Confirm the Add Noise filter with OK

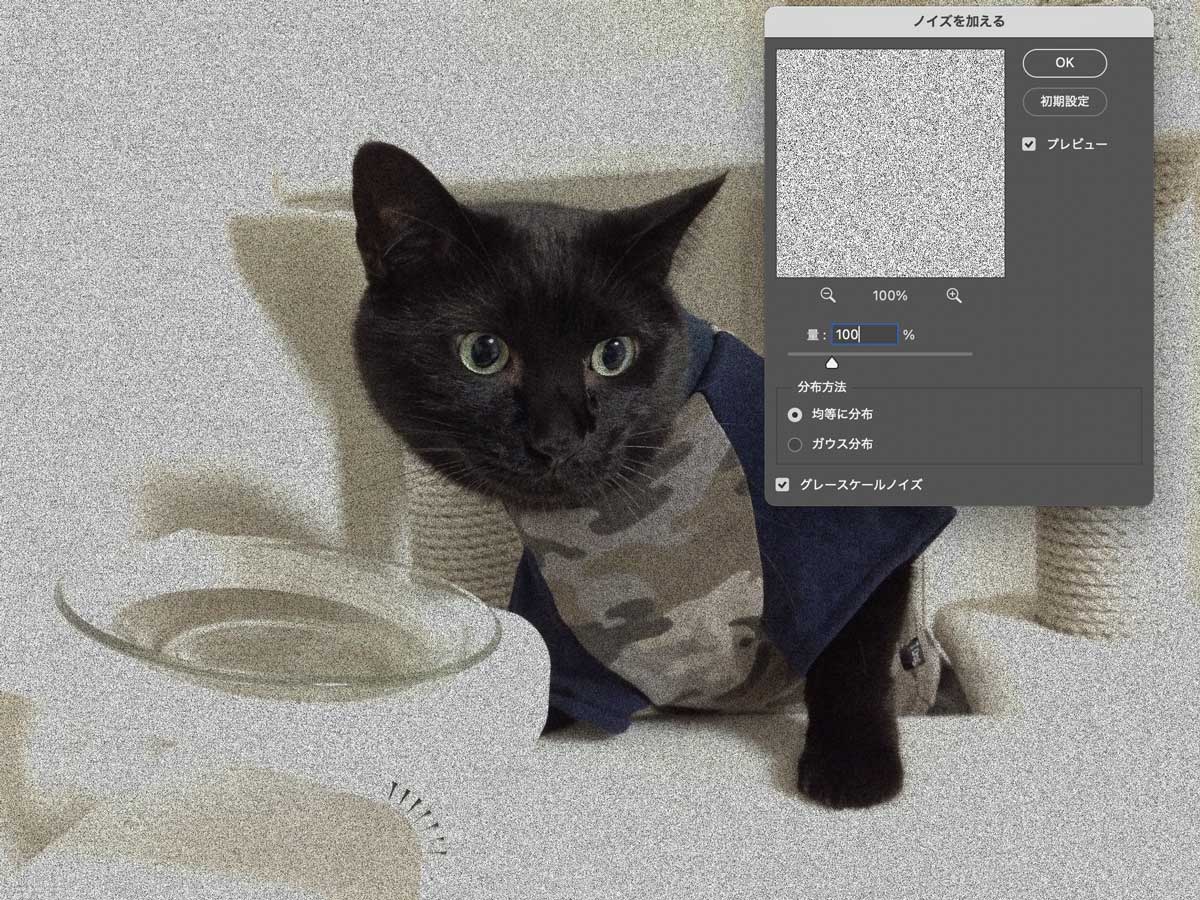(x=1064, y=62)
